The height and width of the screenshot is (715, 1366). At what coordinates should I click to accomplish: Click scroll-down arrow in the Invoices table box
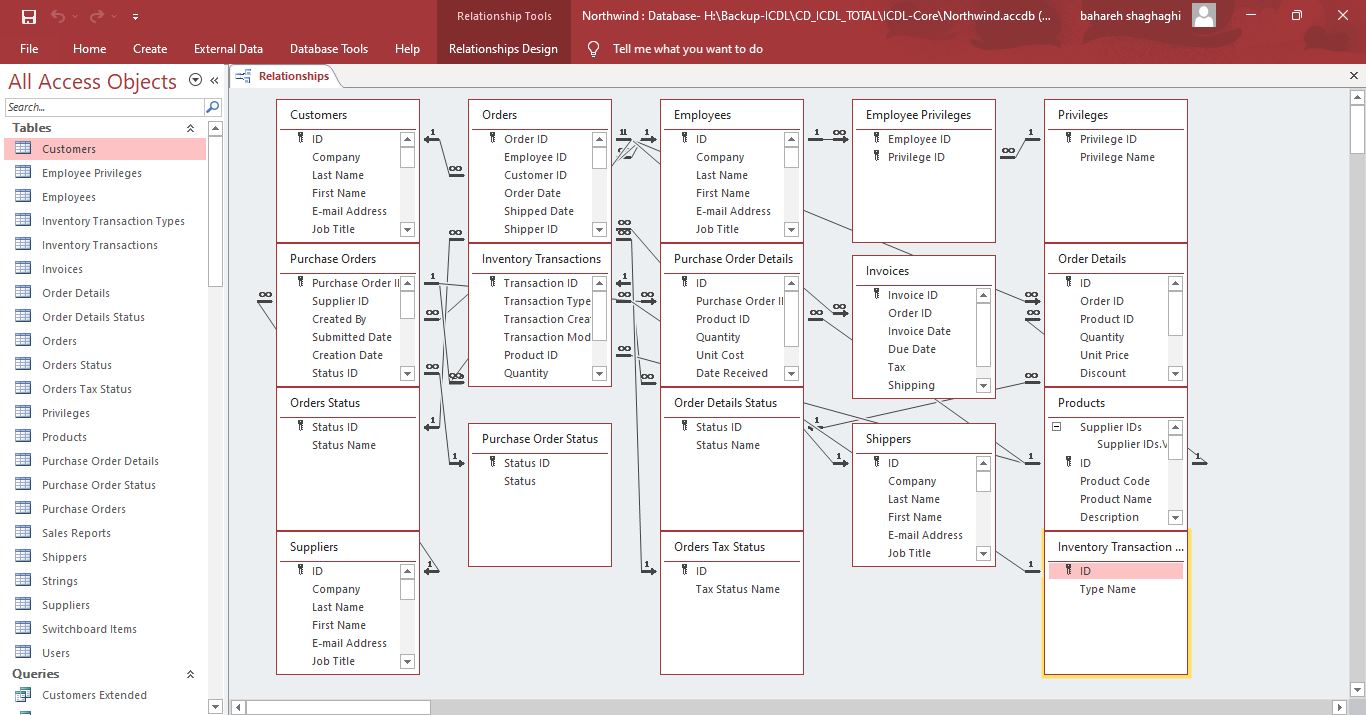pyautogui.click(x=983, y=385)
